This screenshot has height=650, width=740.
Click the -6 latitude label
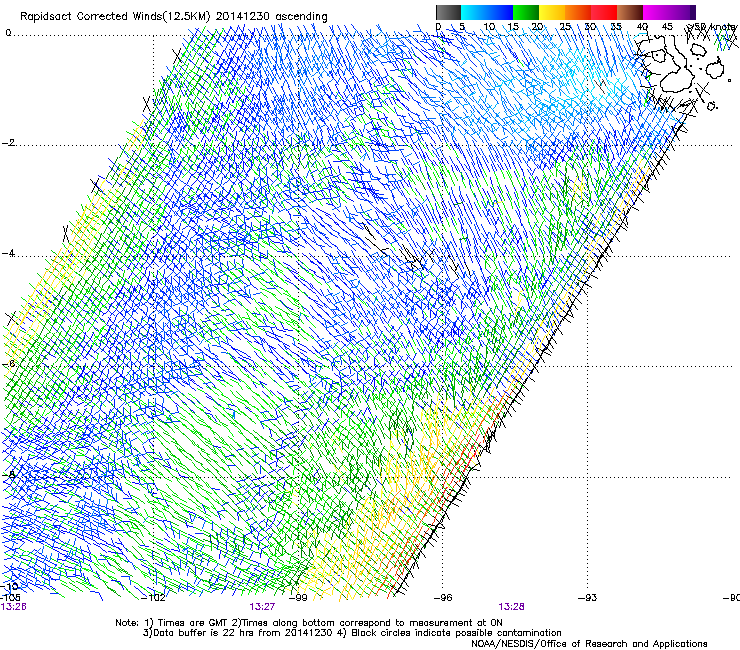pyautogui.click(x=8, y=364)
